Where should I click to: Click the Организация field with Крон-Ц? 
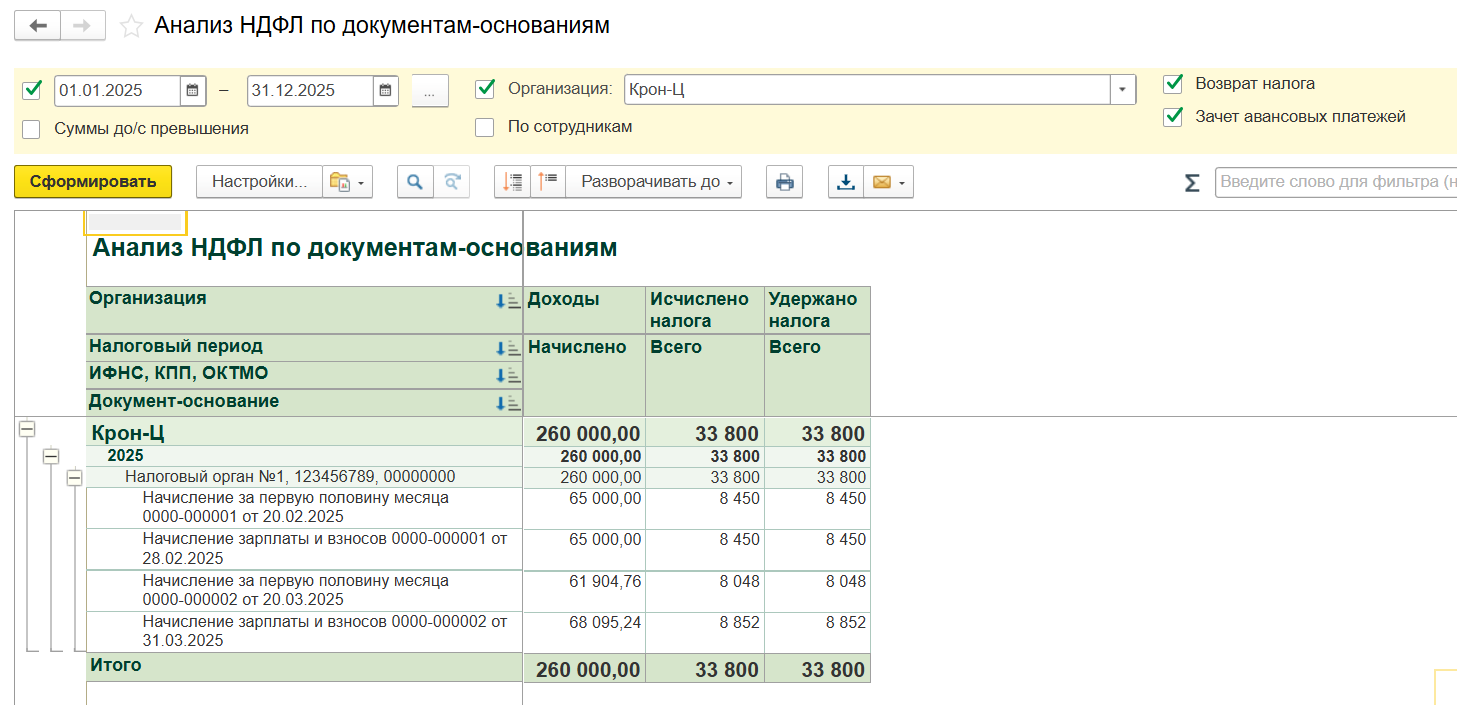pos(867,90)
